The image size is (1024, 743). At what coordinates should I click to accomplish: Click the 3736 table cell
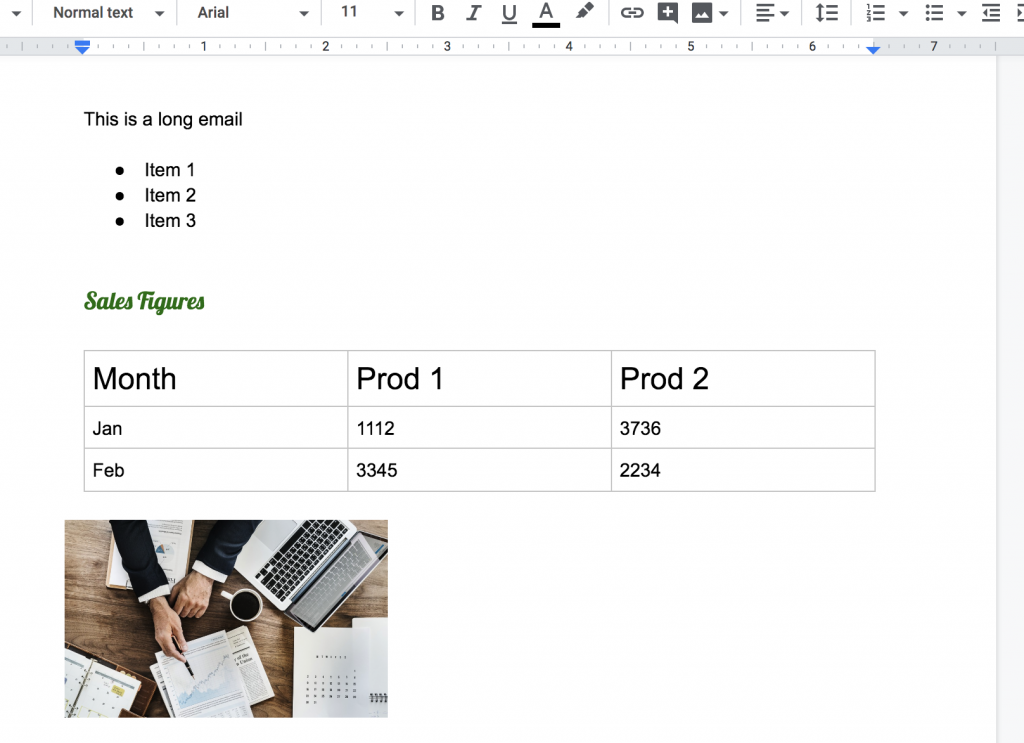[743, 428]
